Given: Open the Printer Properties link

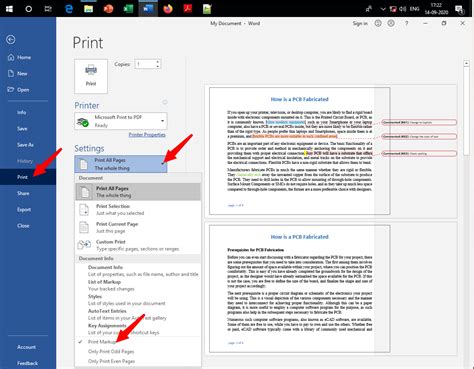Looking at the screenshot, I should point(147,135).
